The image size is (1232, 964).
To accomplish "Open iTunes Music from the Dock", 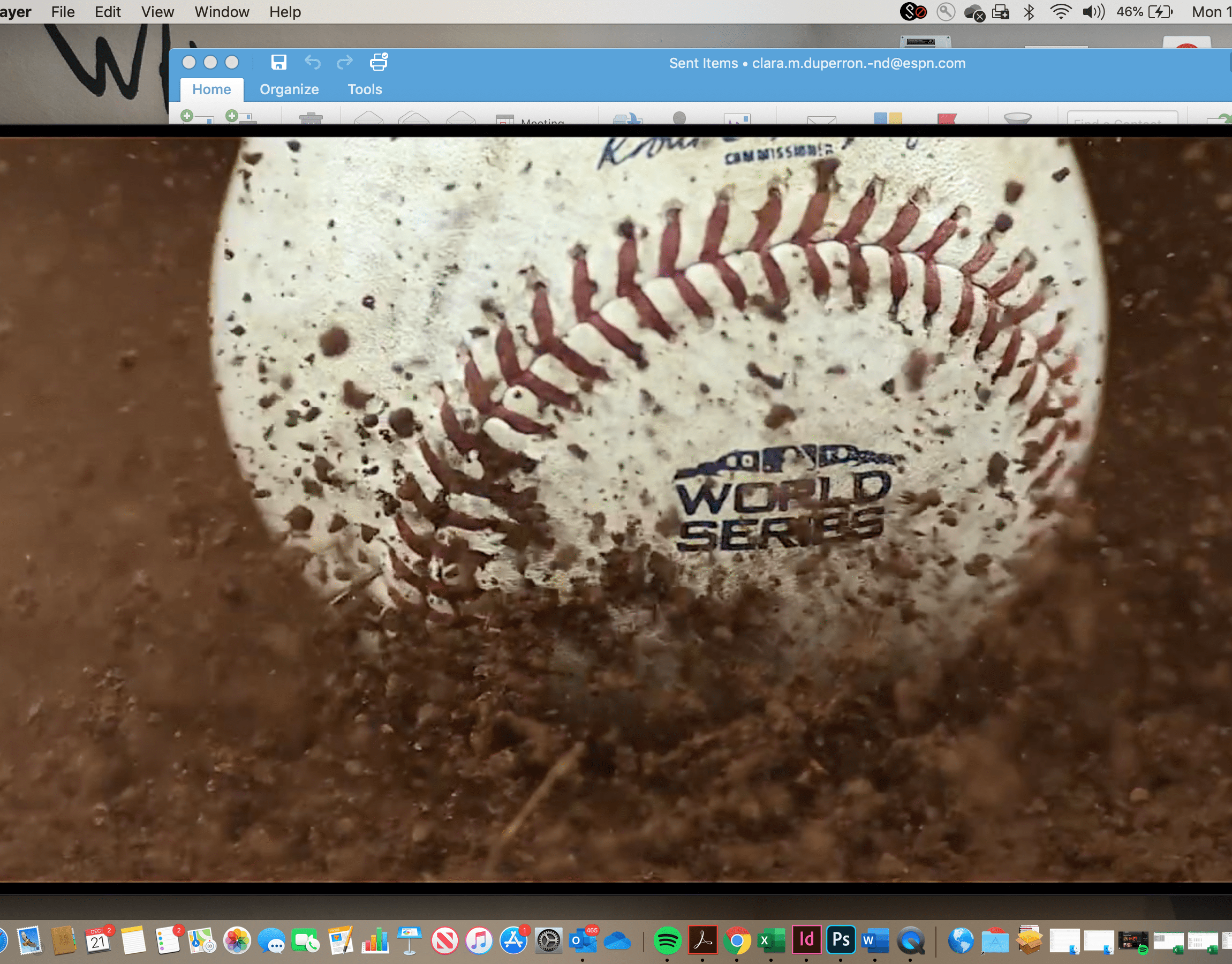I will pos(479,942).
